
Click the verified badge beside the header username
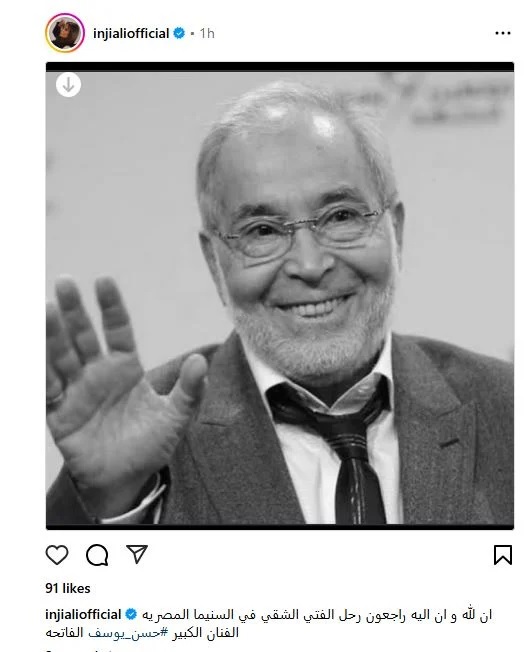pos(179,33)
